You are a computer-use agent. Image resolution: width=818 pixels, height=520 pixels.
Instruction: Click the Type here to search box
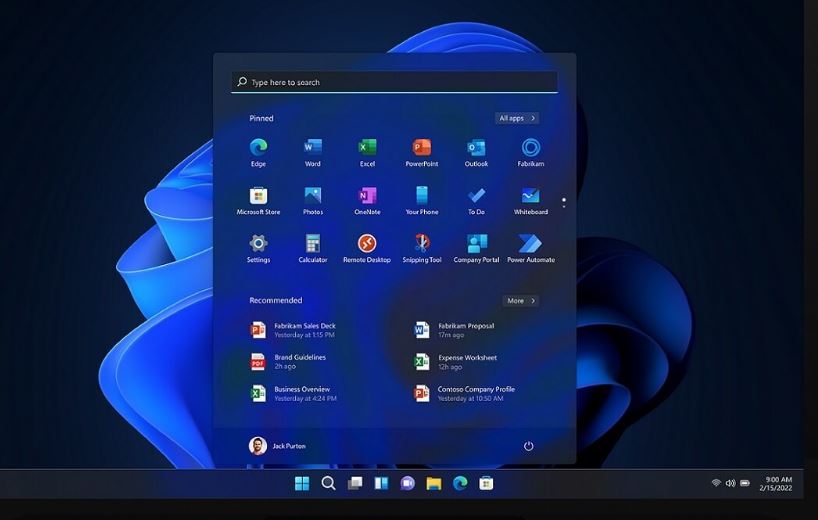(394, 82)
